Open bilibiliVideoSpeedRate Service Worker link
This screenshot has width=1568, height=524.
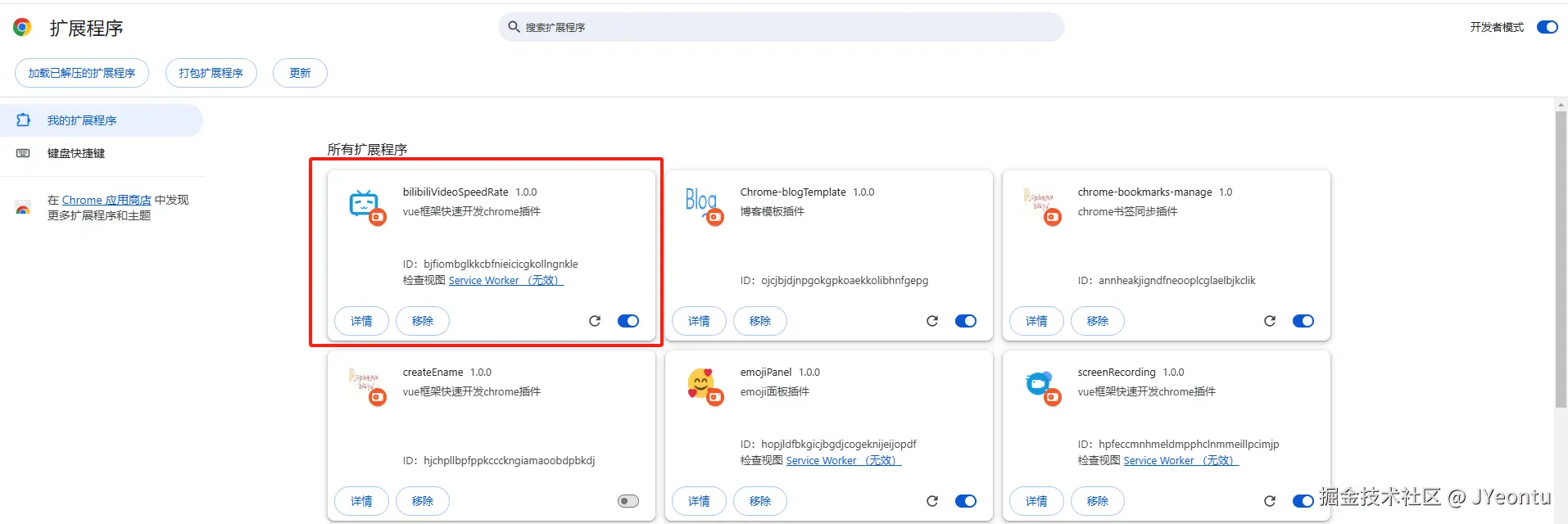tap(506, 280)
